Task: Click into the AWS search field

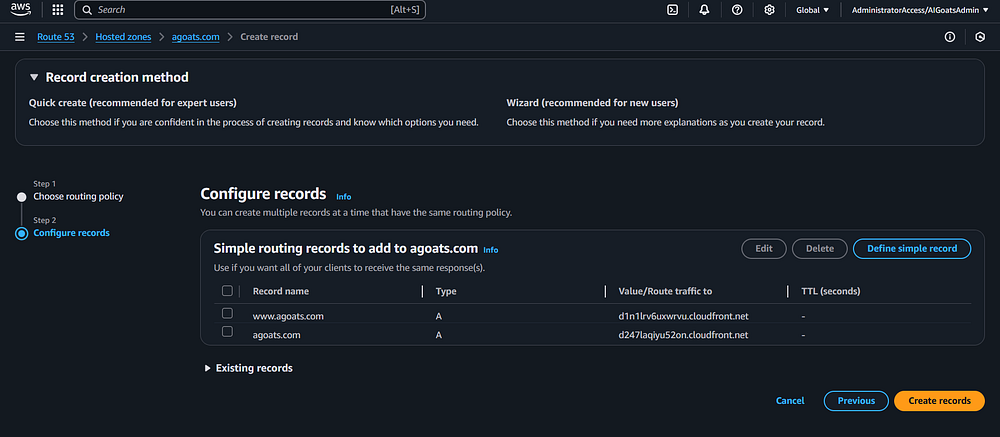Action: click(250, 10)
